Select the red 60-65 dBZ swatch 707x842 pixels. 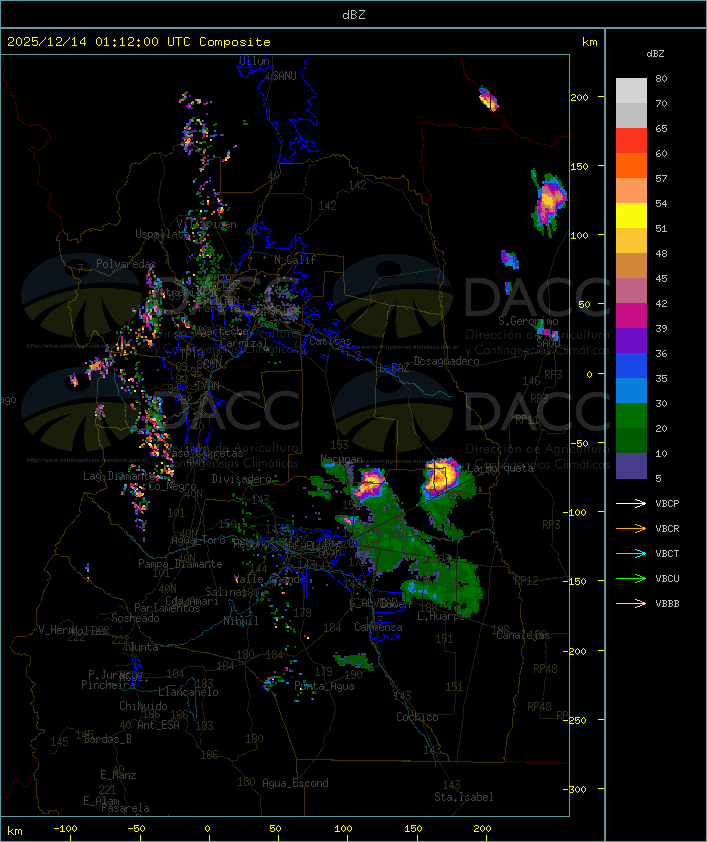click(x=631, y=140)
